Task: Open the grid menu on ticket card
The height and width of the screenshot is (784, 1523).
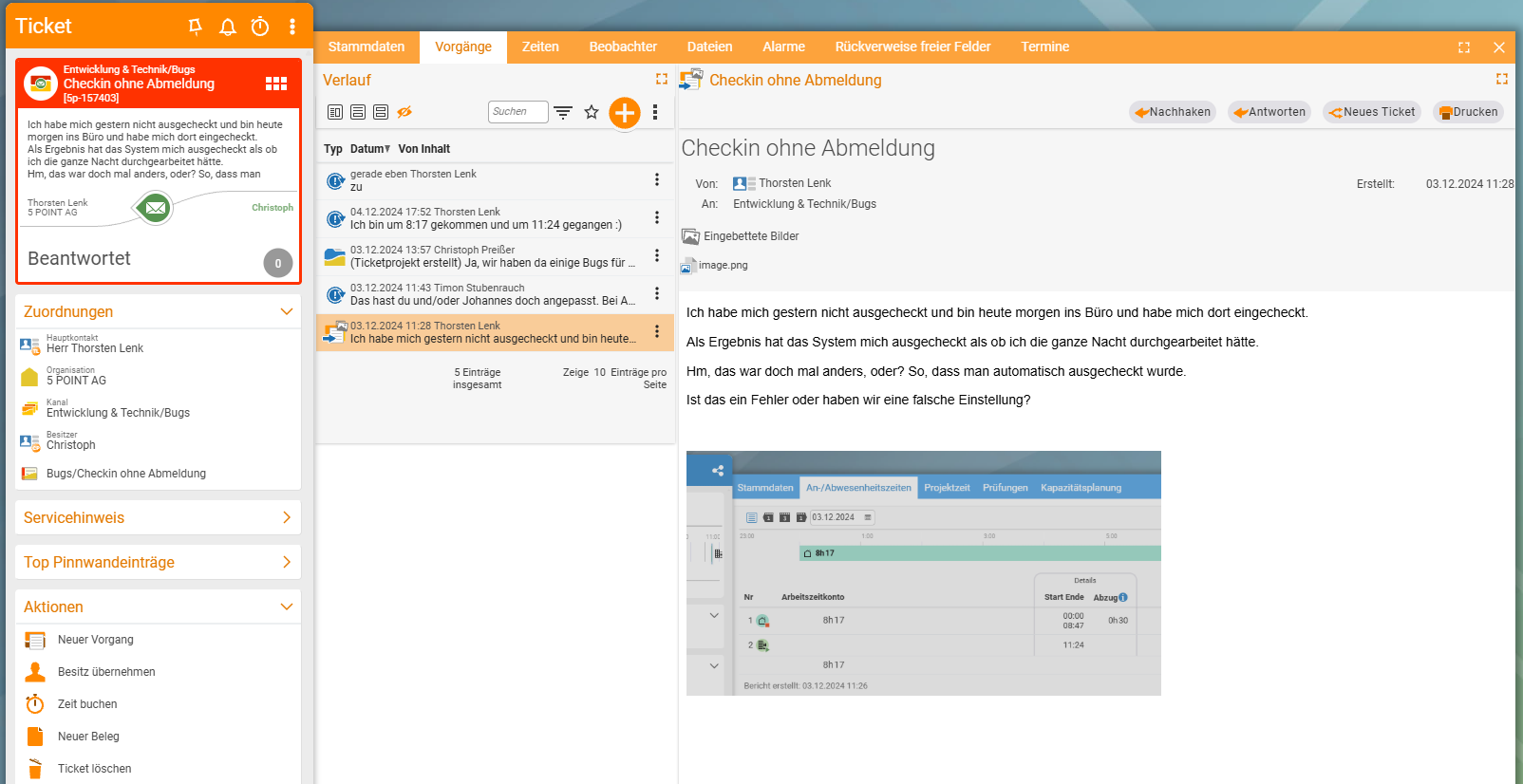Action: tap(276, 84)
